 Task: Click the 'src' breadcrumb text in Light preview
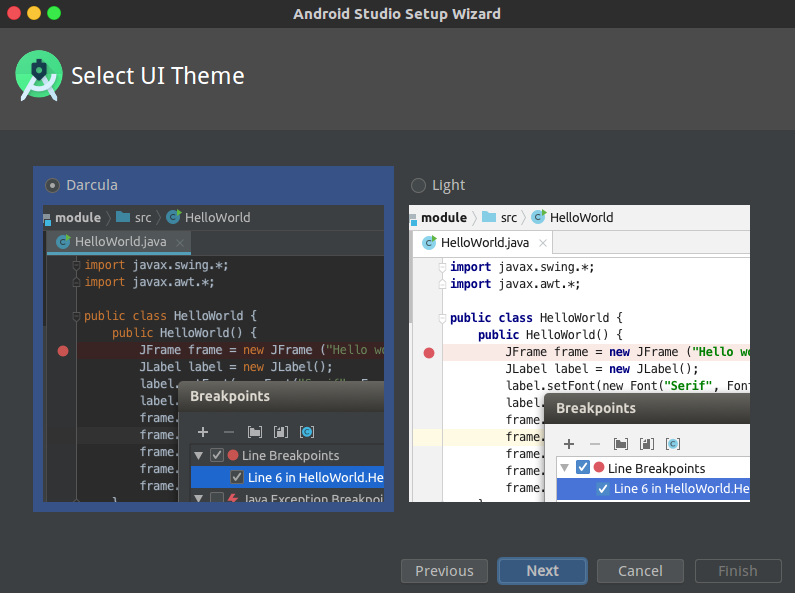(x=509, y=218)
